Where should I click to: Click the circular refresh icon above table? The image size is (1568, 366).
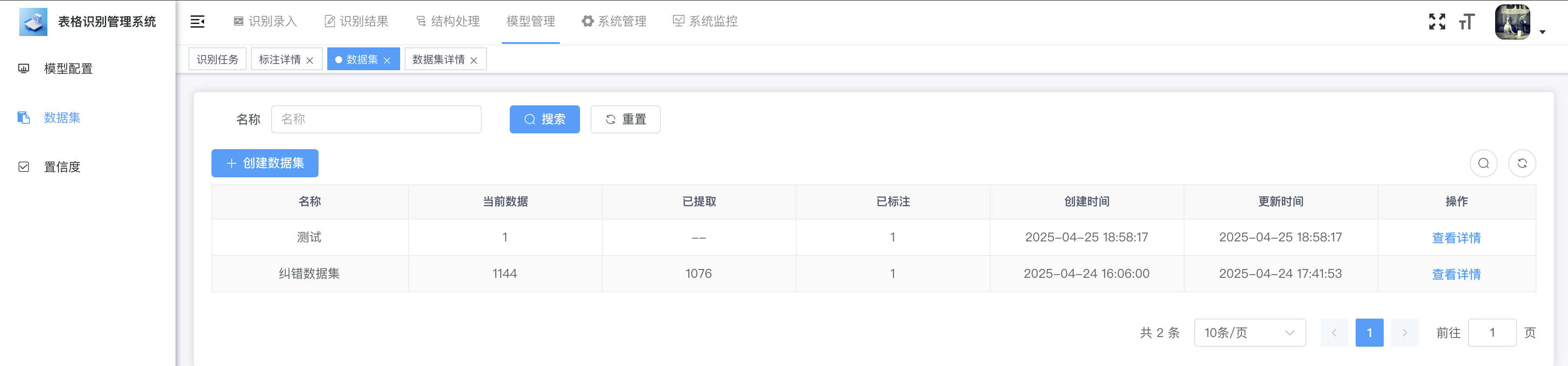[x=1522, y=163]
